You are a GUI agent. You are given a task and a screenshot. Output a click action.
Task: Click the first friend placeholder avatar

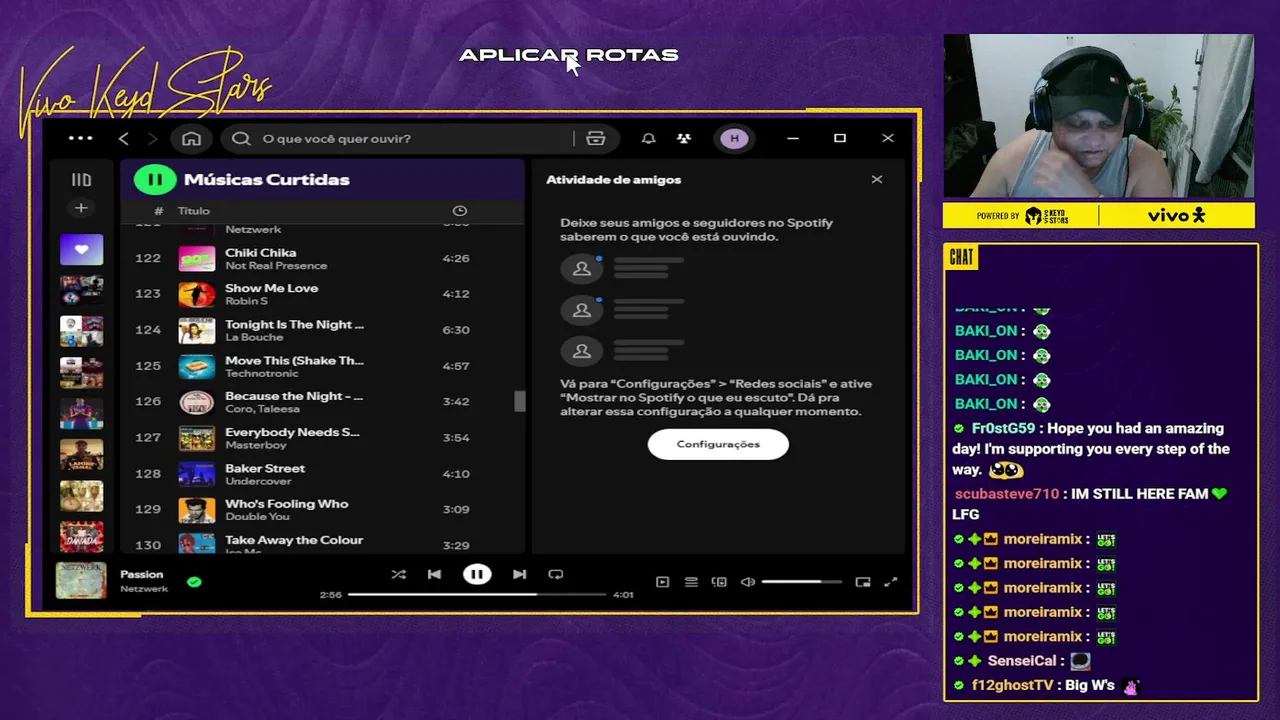click(x=582, y=268)
